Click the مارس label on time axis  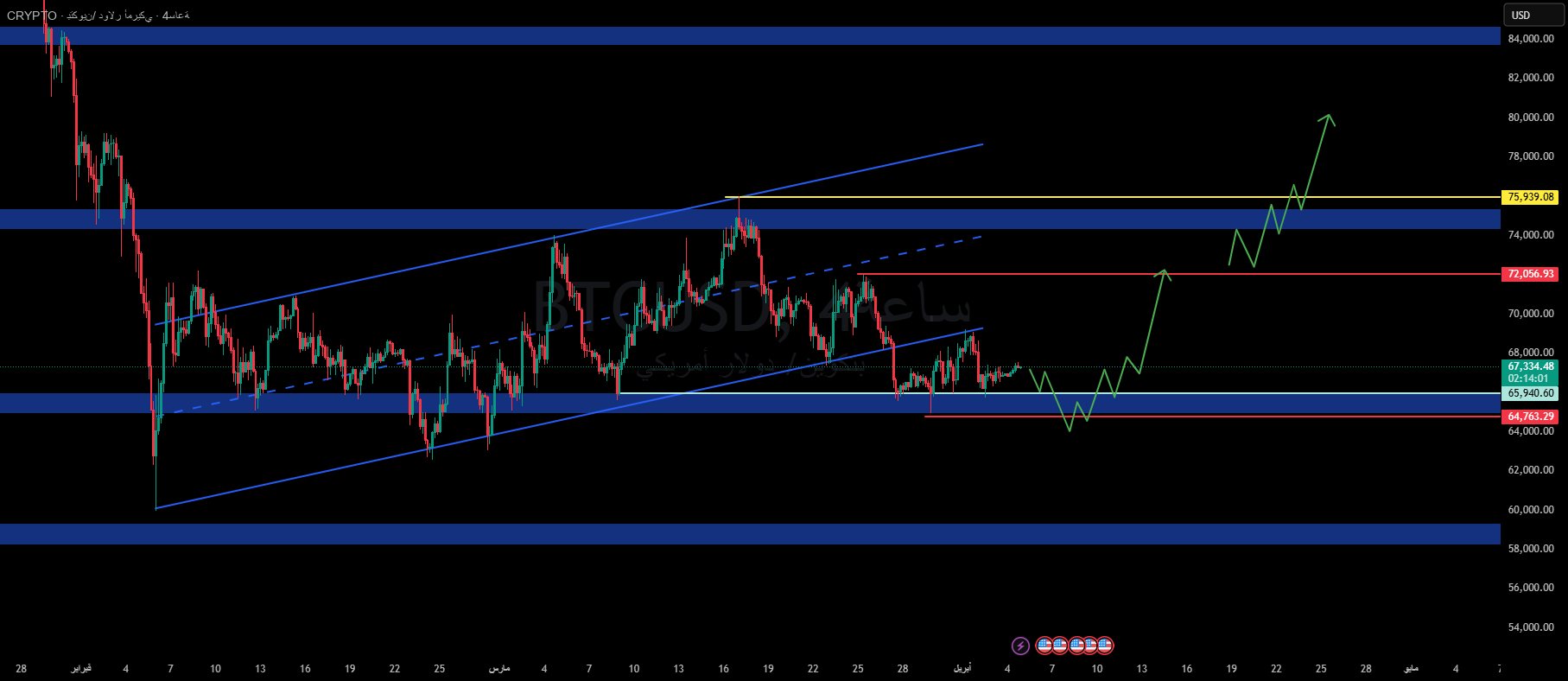[x=499, y=669]
